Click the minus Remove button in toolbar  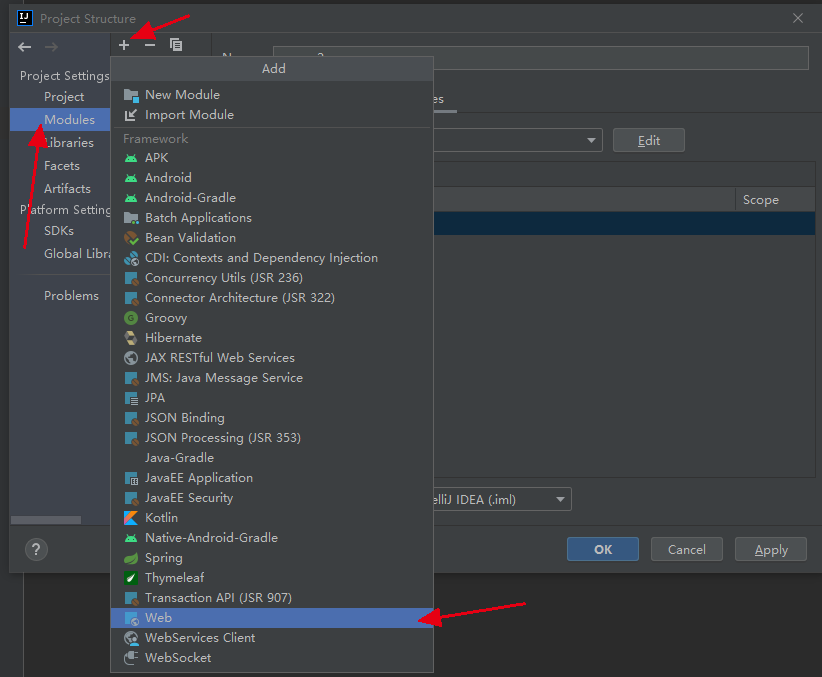coord(150,45)
